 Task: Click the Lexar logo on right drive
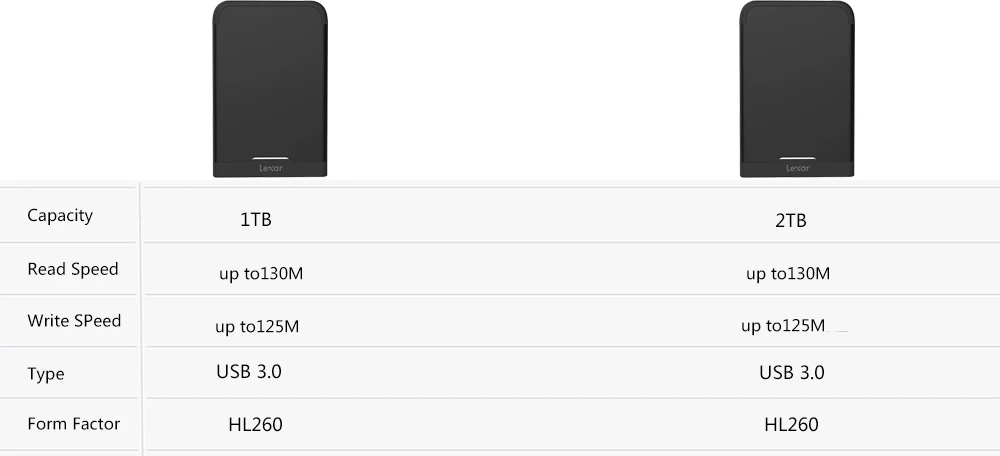tap(797, 168)
